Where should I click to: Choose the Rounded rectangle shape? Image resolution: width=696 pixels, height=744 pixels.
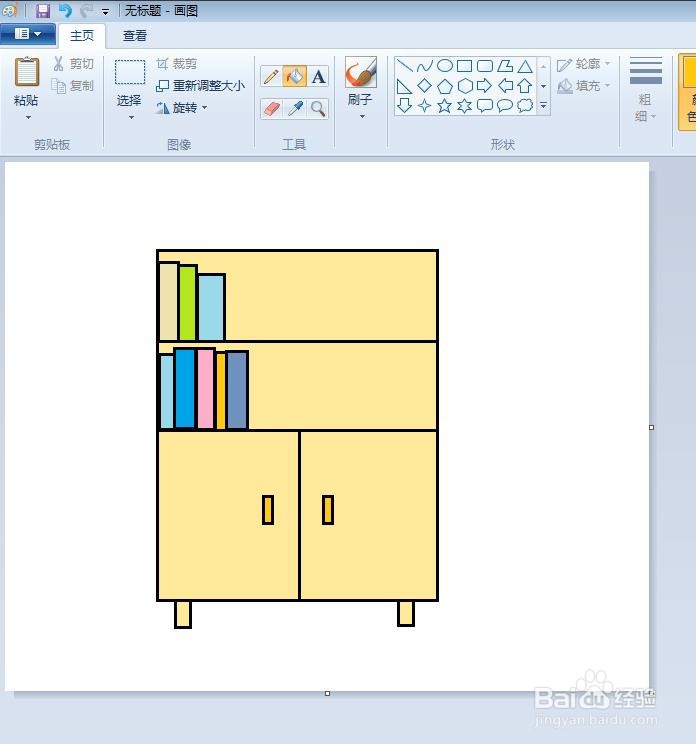pos(485,65)
